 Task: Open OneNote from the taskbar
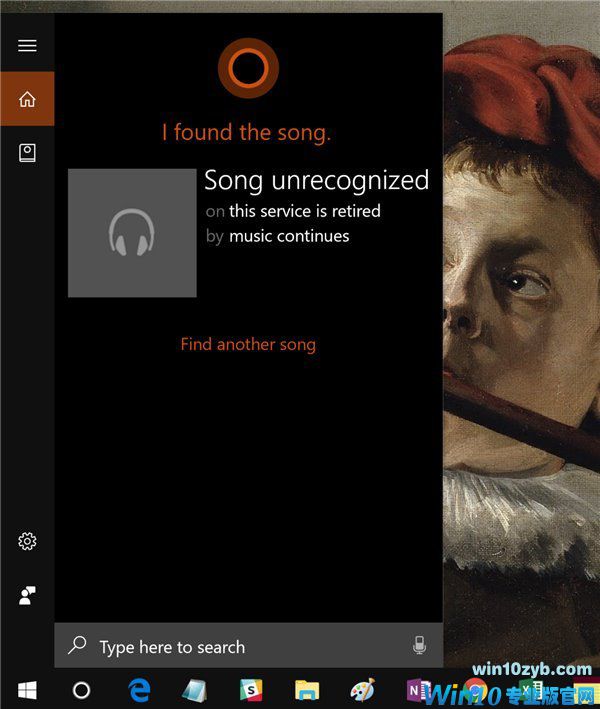[x=417, y=690]
